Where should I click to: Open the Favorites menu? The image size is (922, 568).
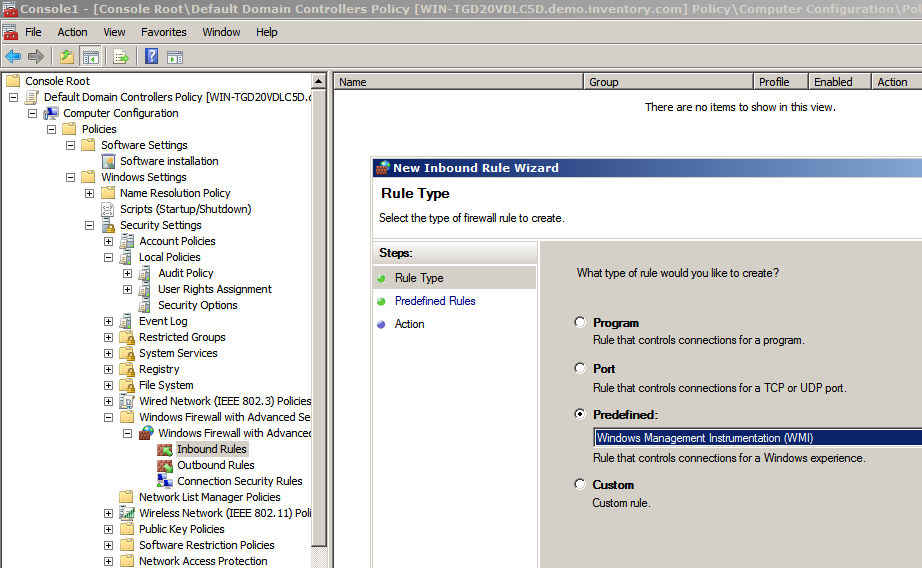coord(163,32)
